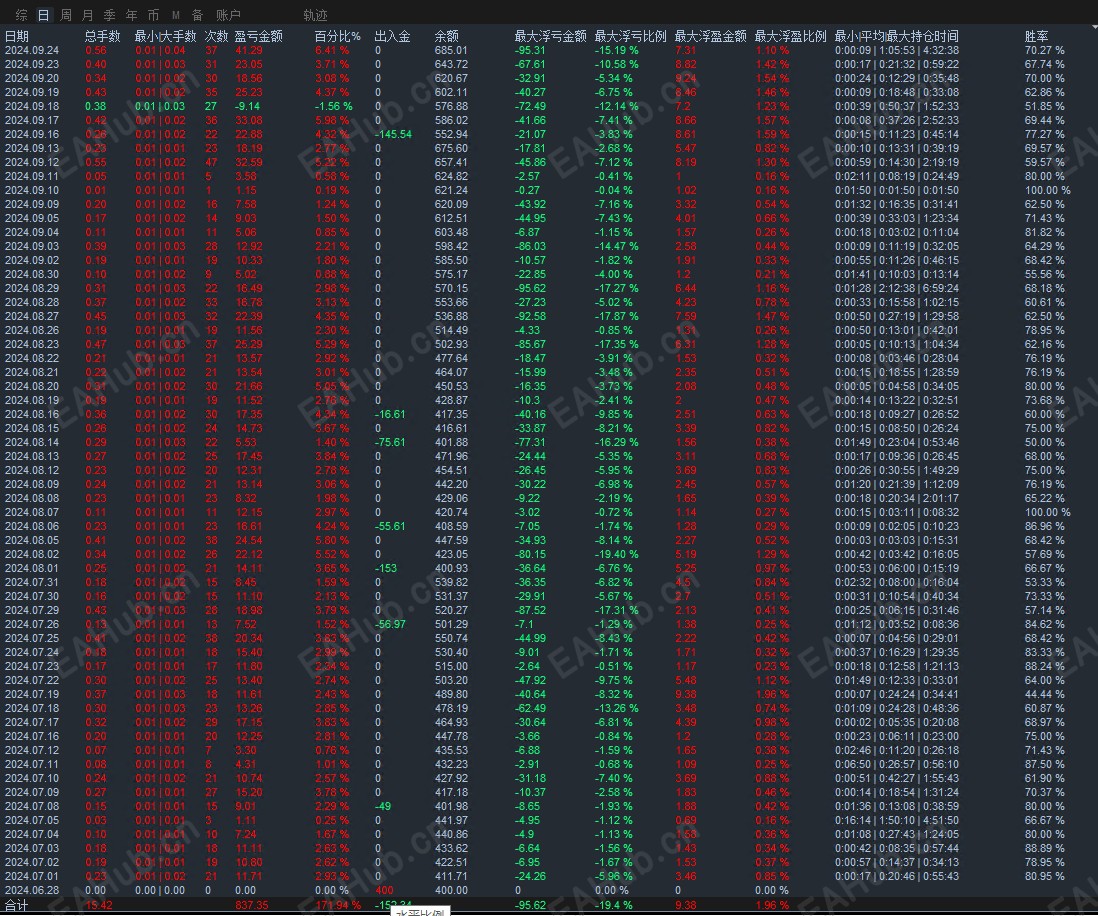Click the 2024.08.29 date cell
Viewport: 1098px width, 916px height.
click(32, 289)
